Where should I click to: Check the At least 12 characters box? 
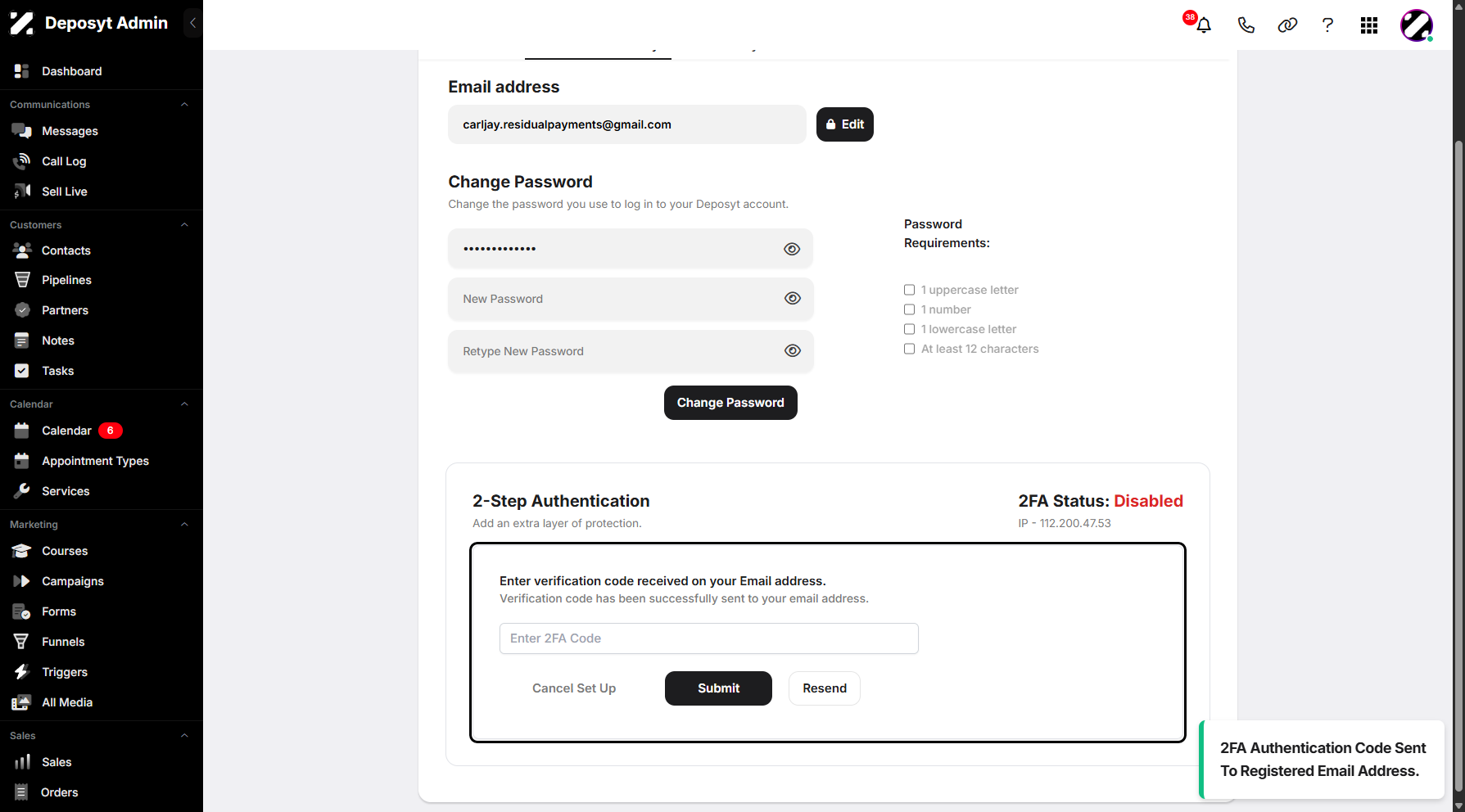[x=909, y=349]
